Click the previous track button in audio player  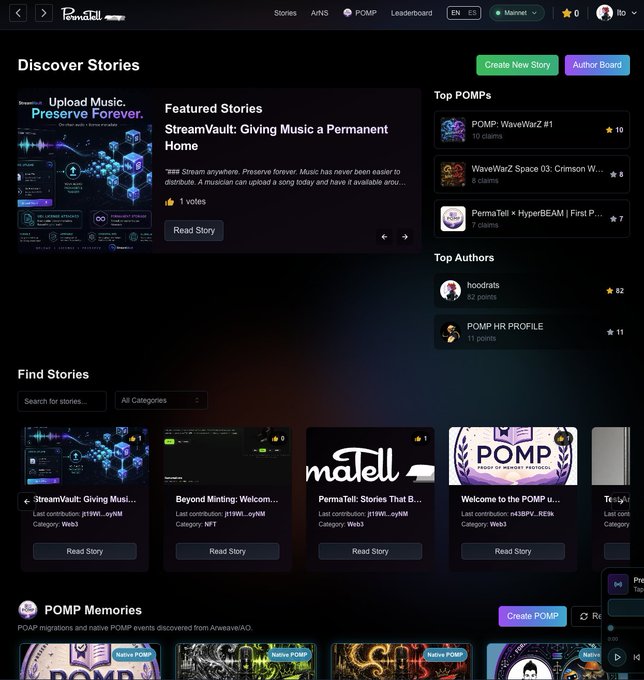[637, 657]
